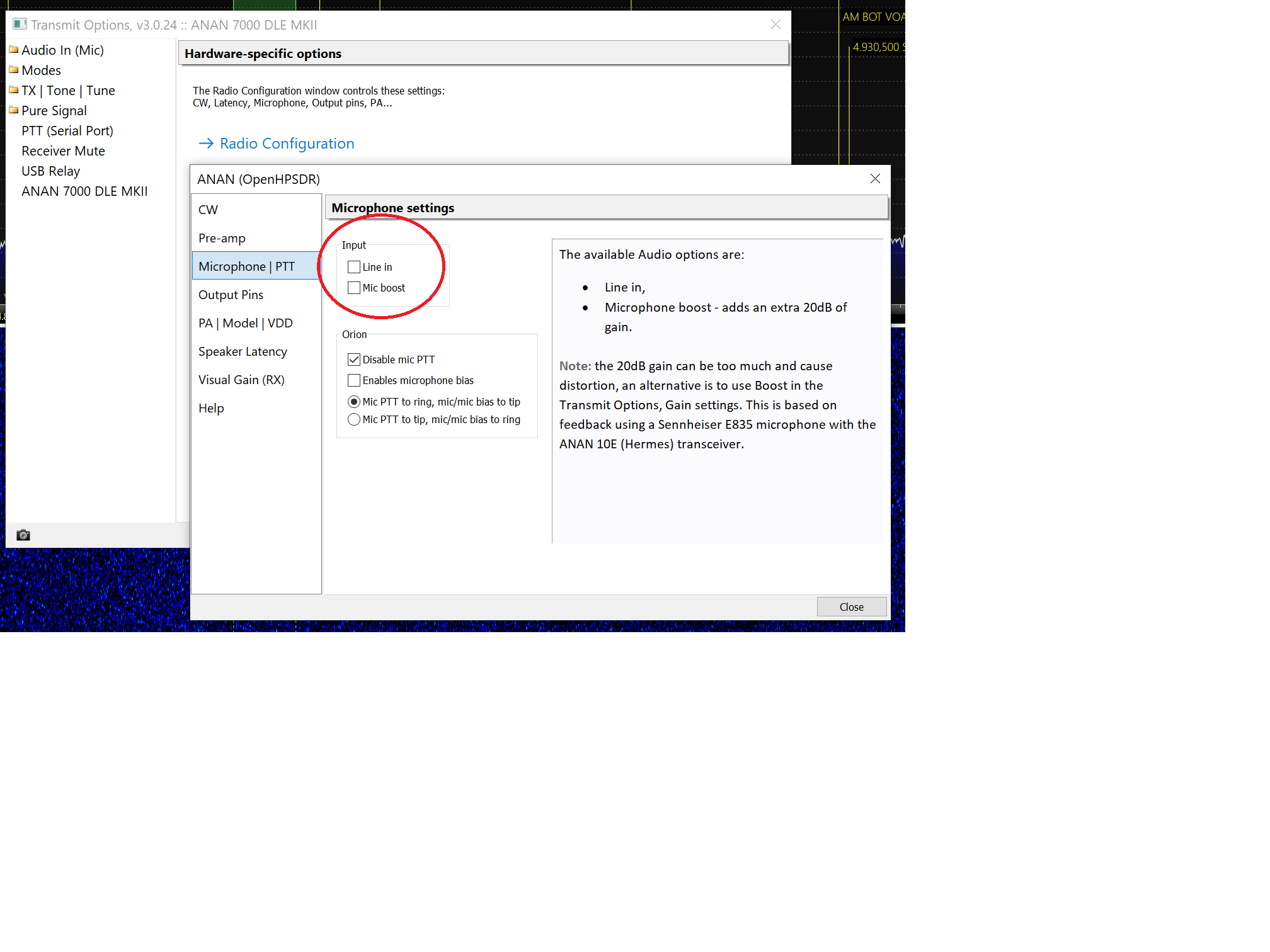1270x952 pixels.
Task: Open the Visual Gain (RX) section
Action: [x=256, y=380]
